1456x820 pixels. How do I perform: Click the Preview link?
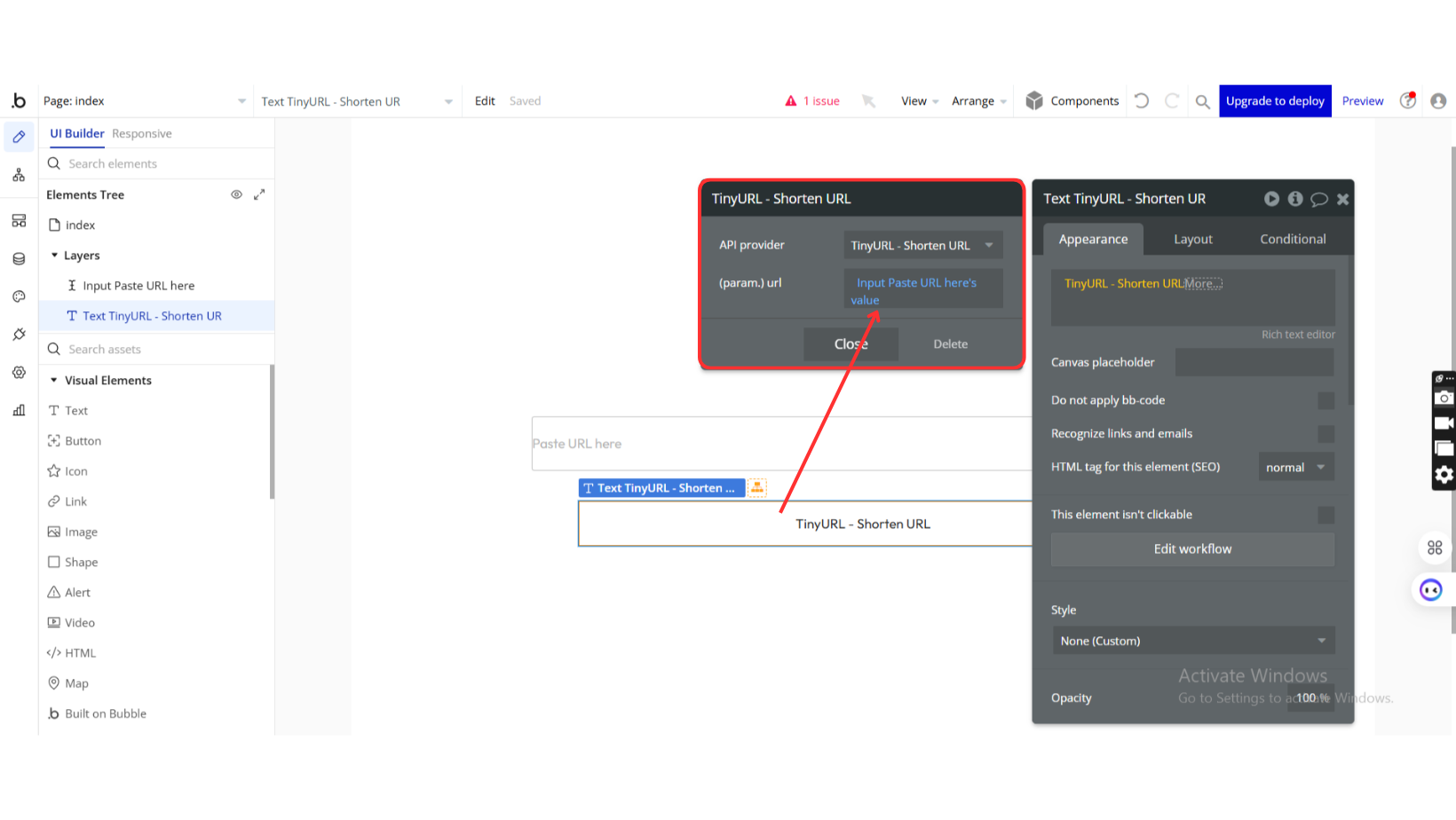point(1363,101)
